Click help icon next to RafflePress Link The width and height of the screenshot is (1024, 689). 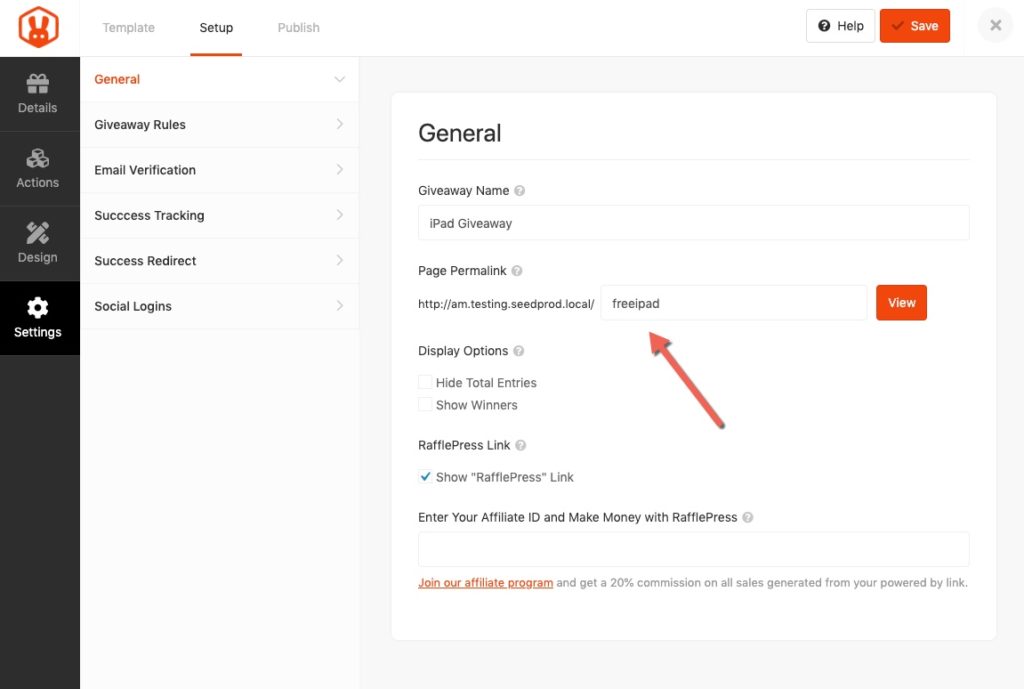click(520, 445)
